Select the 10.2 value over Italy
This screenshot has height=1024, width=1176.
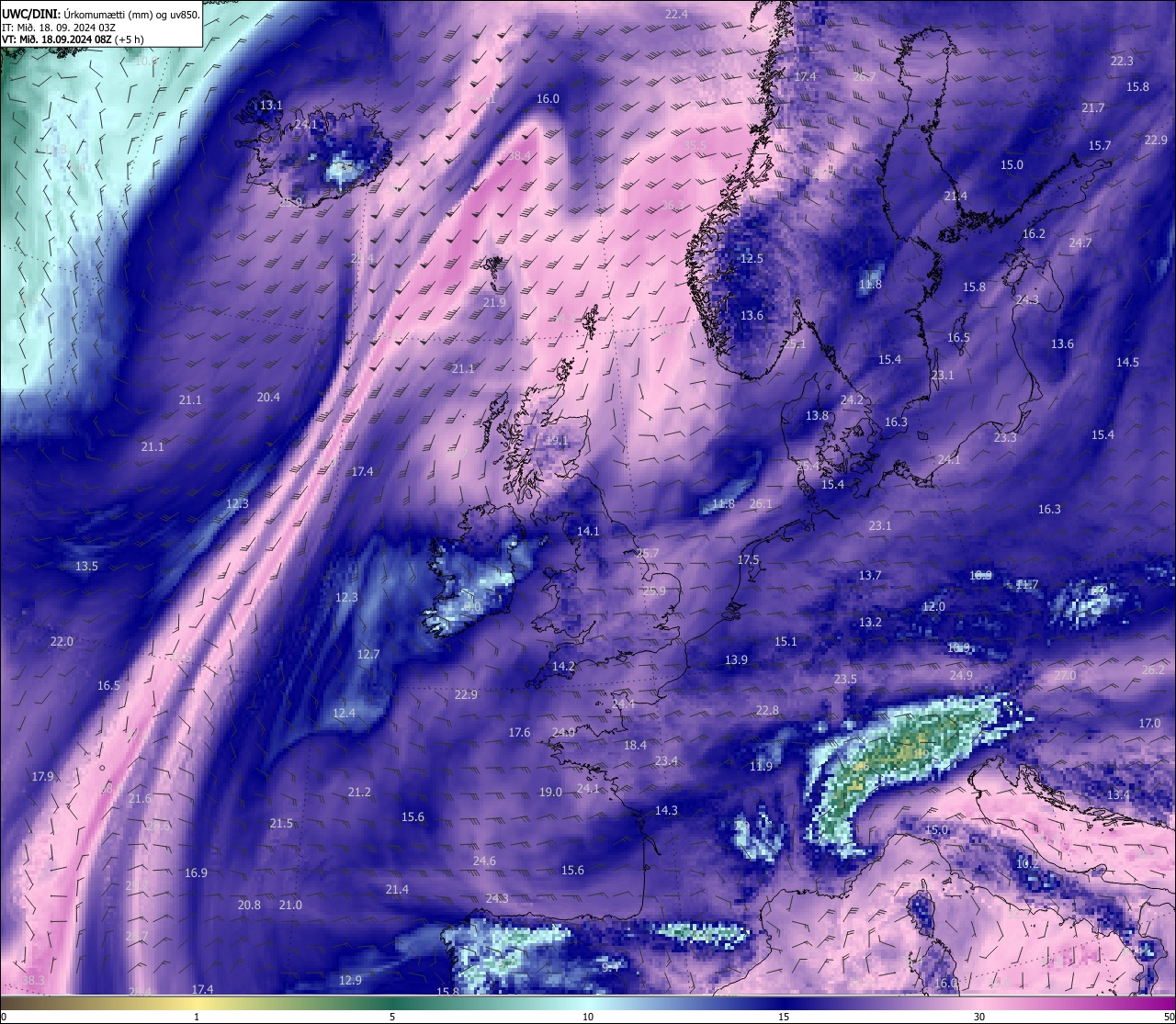1027,864
